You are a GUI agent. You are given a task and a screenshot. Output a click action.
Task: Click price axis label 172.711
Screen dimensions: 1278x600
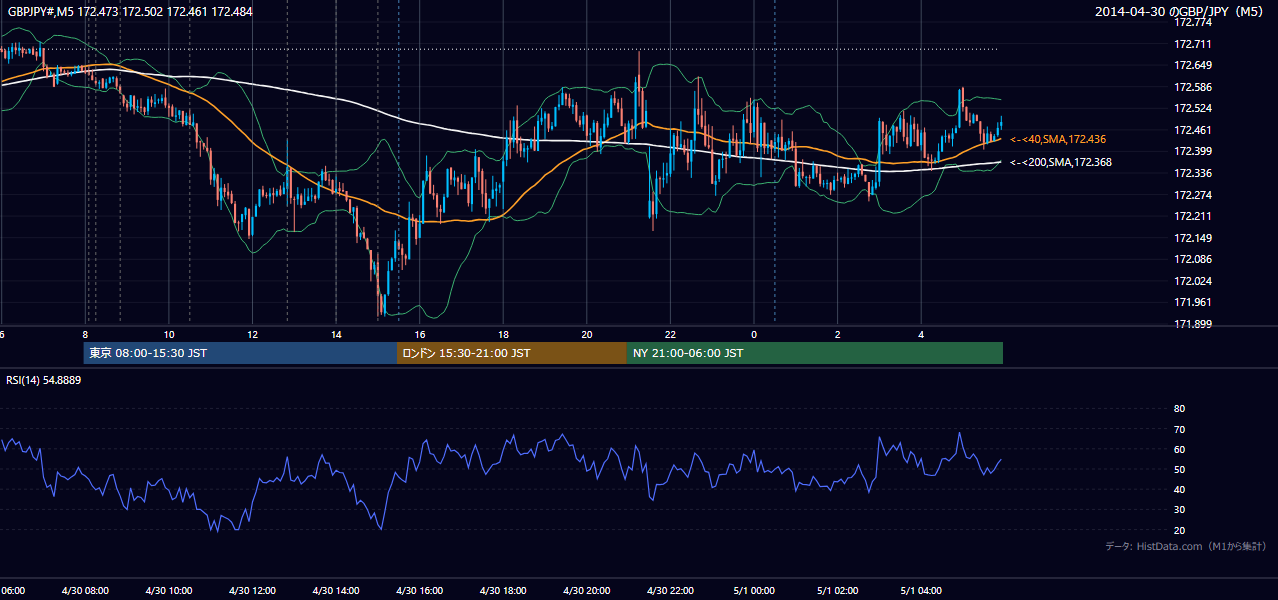tap(1192, 44)
